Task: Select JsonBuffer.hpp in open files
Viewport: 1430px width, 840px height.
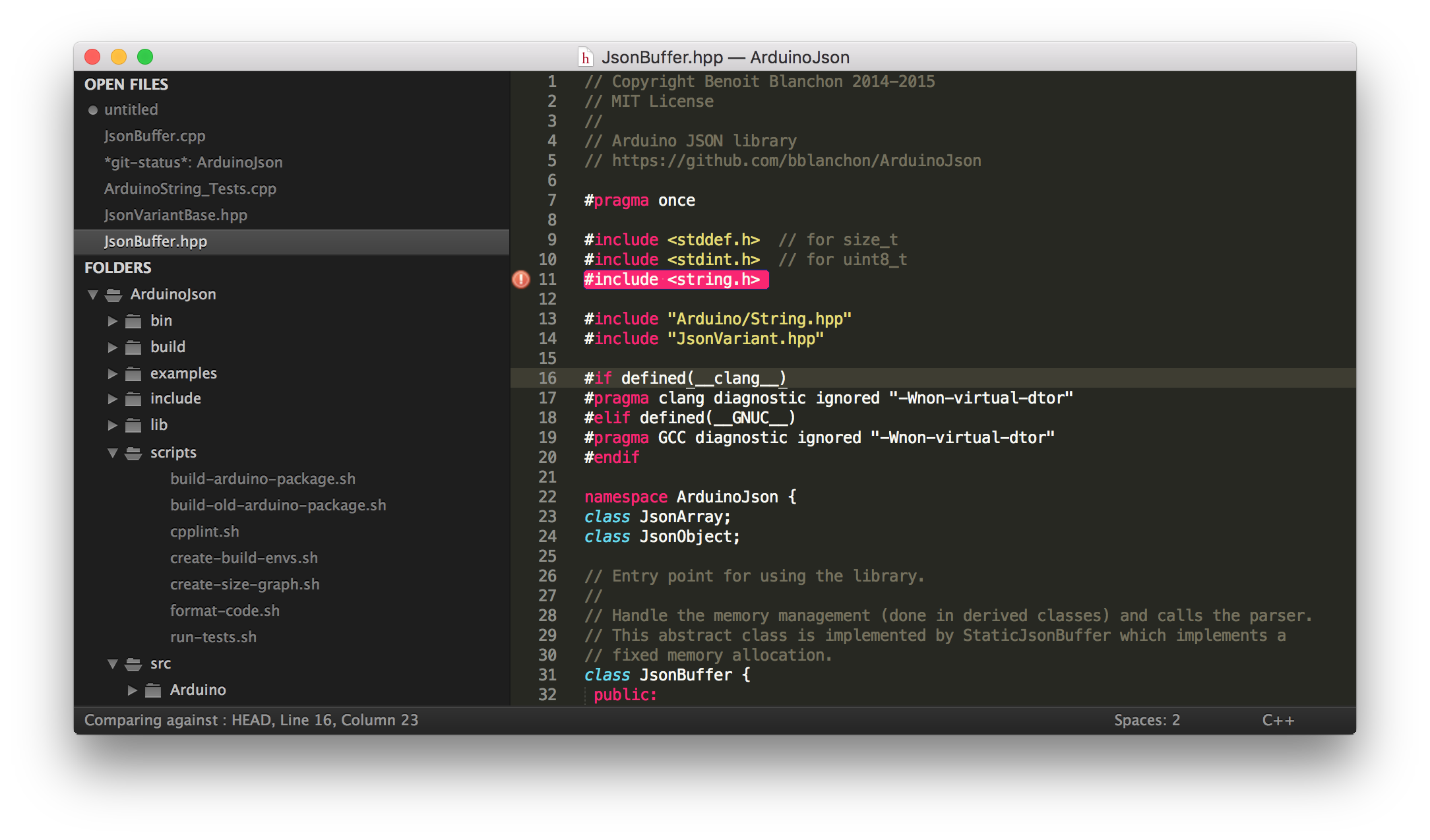Action: tap(292, 241)
